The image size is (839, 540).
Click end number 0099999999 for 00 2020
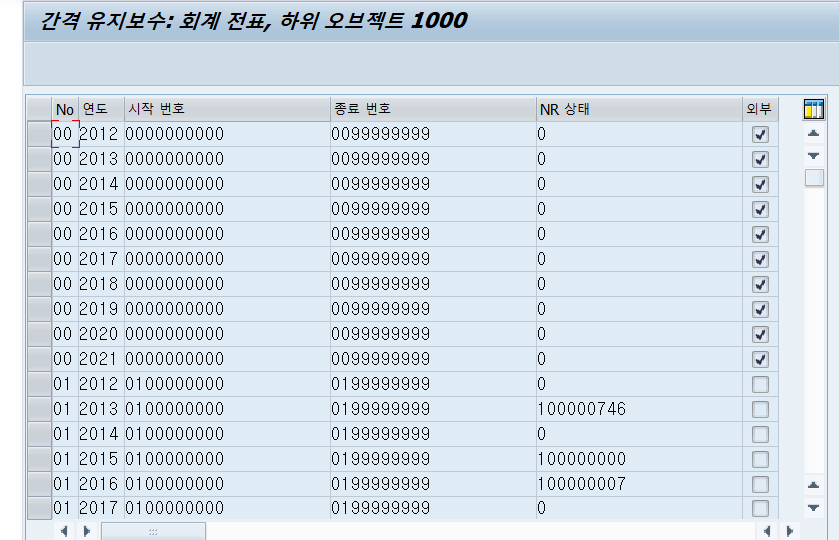[433, 334]
